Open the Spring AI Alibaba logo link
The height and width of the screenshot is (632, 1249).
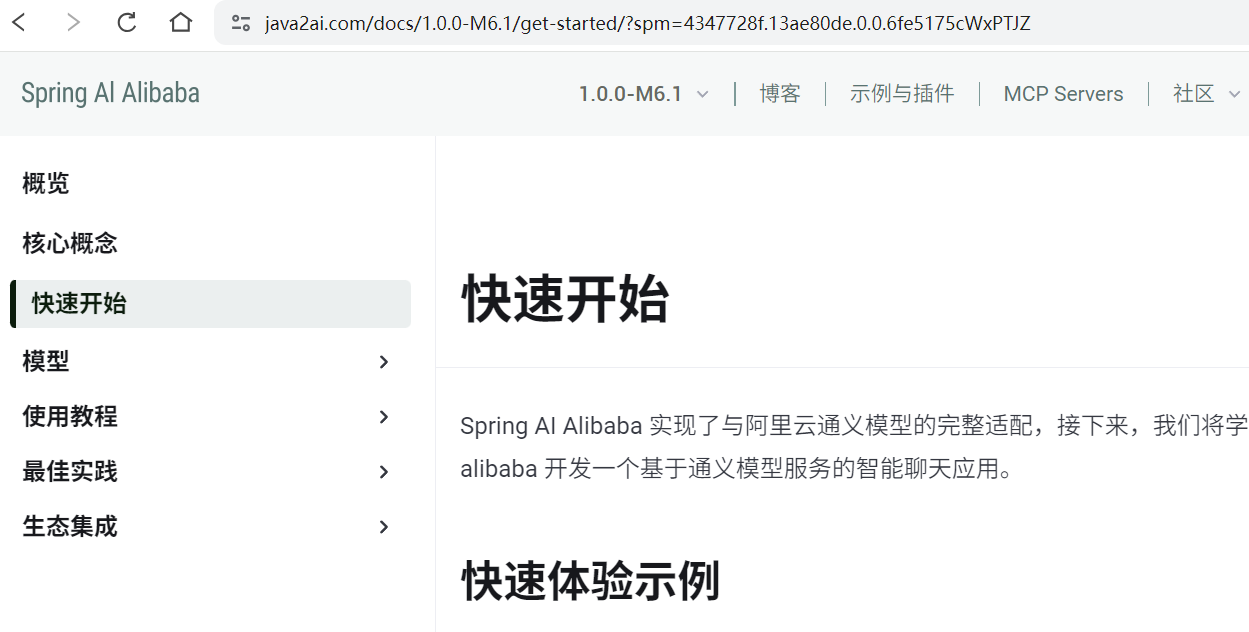110,93
